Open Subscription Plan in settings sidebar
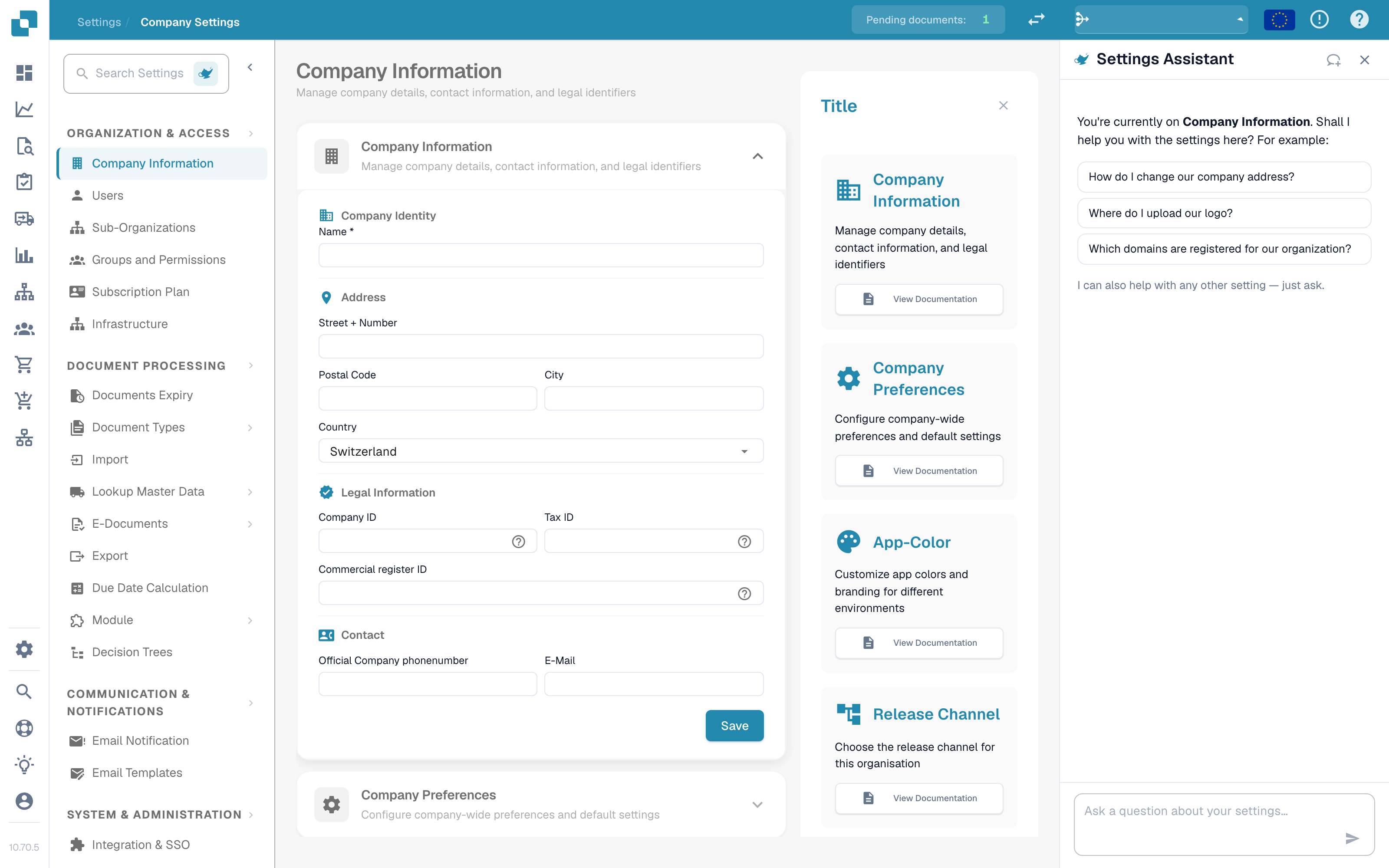Screen dimensions: 1389x868 [162, 292]
